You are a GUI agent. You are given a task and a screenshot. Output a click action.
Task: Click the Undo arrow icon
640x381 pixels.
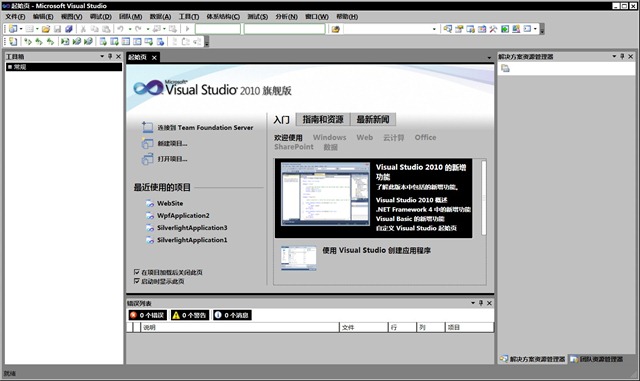[x=121, y=29]
